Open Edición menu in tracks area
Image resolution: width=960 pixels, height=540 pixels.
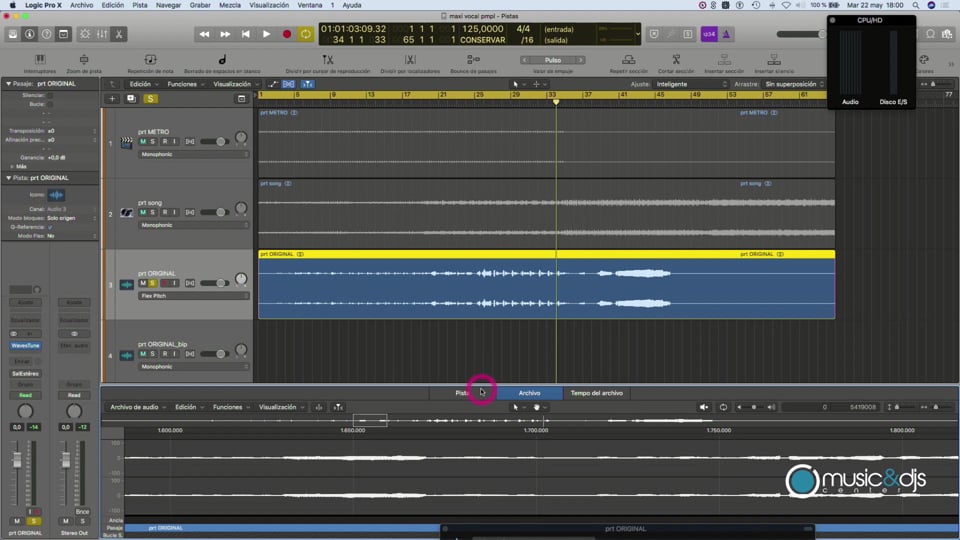[144, 84]
